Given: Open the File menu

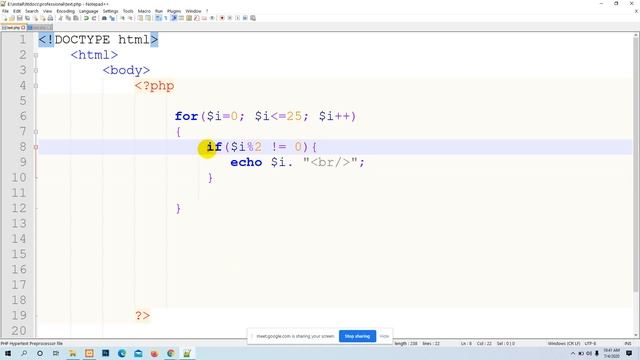Looking at the screenshot, I should click(5, 11).
